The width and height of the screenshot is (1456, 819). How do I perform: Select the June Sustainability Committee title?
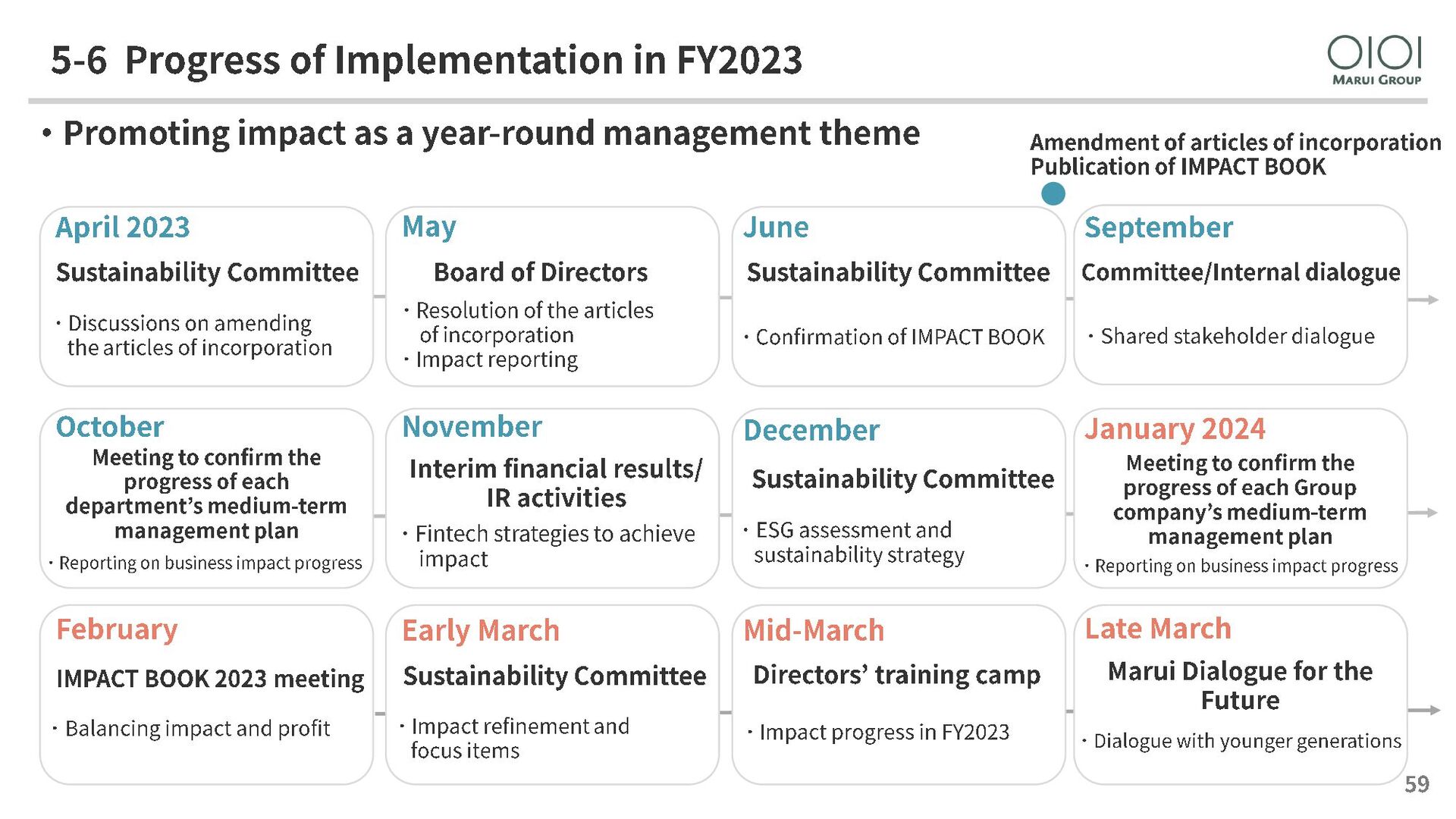pyautogui.click(x=899, y=272)
